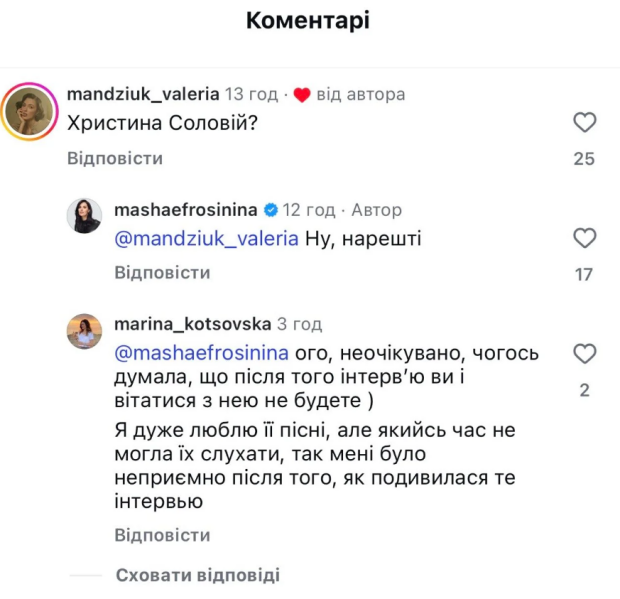View the 2 likes count on marina_kotsovska's reply
Viewport: 620px width, 599px height.
(x=584, y=390)
